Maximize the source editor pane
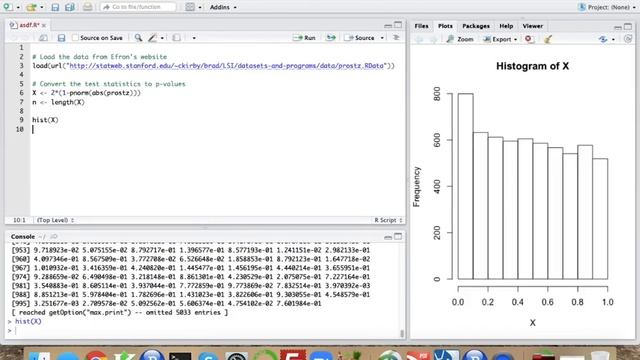The image size is (640, 360). (398, 25)
